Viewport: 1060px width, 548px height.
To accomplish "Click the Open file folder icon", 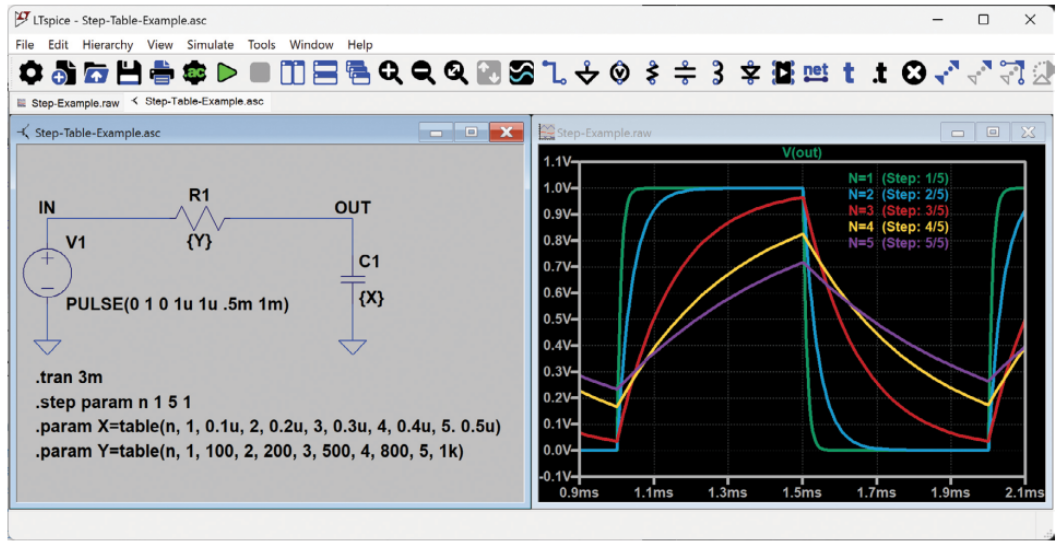I will [x=96, y=72].
